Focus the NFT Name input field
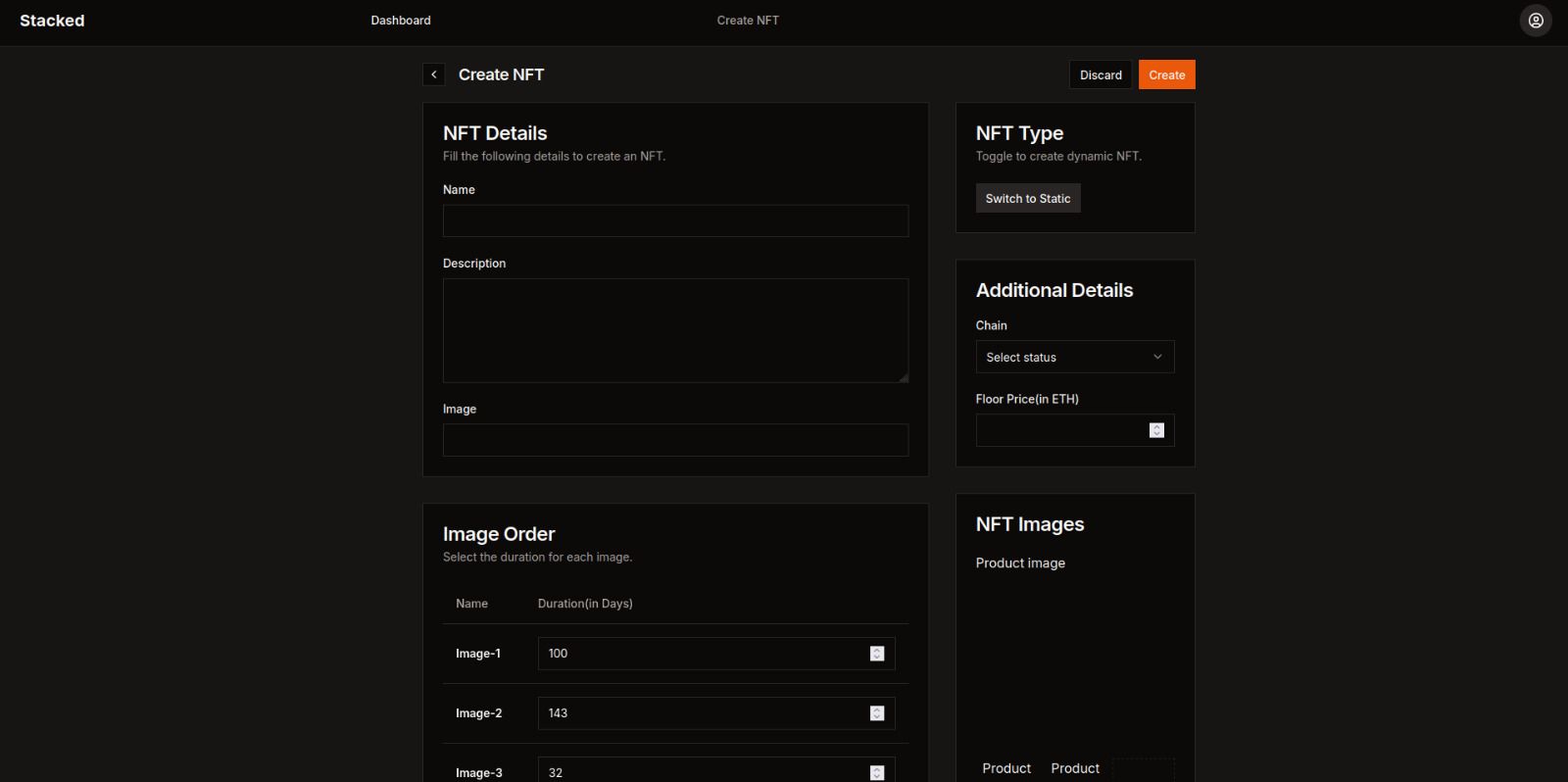This screenshot has width=1568, height=782. coord(675,220)
